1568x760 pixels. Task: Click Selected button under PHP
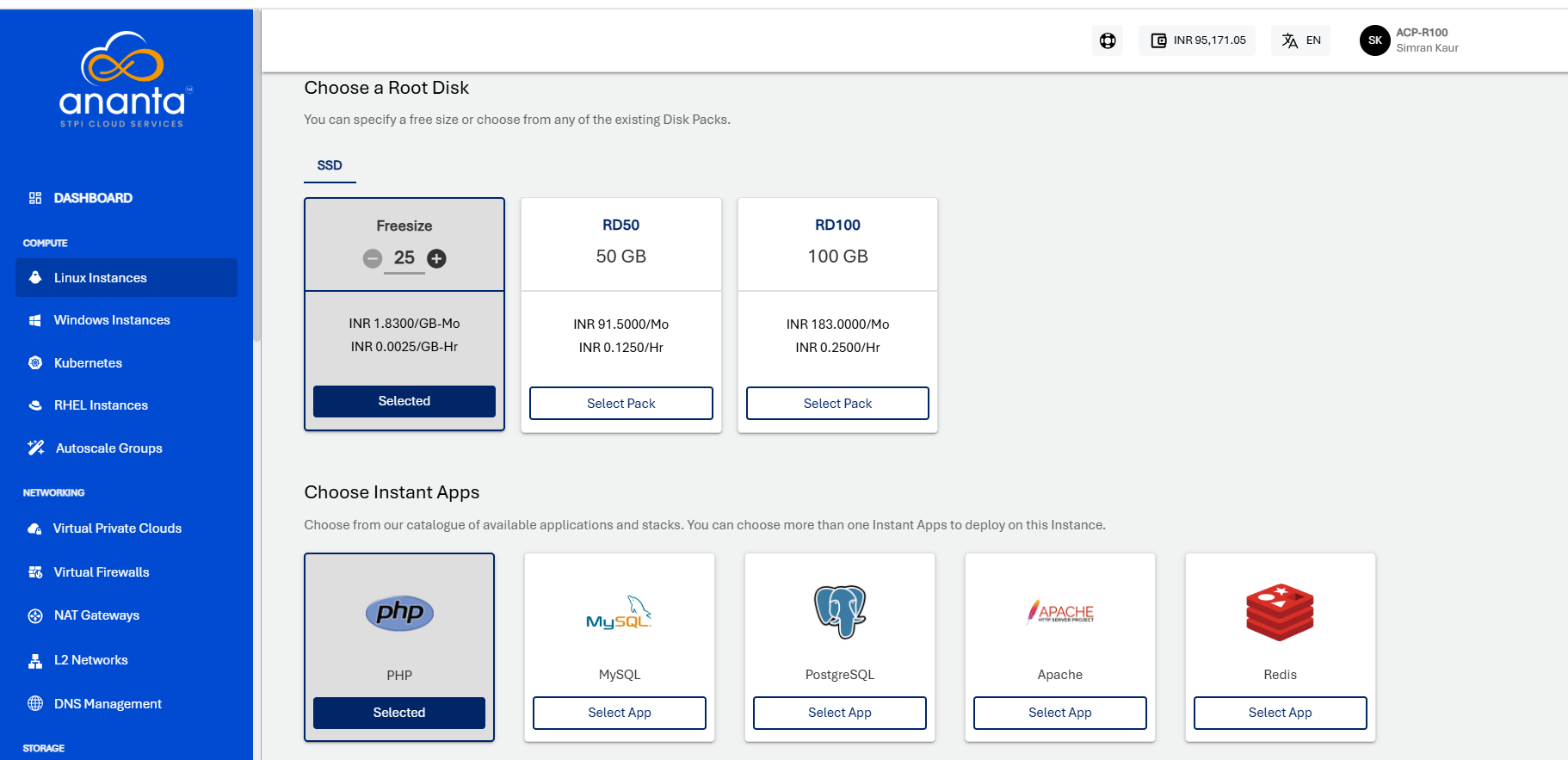click(399, 713)
